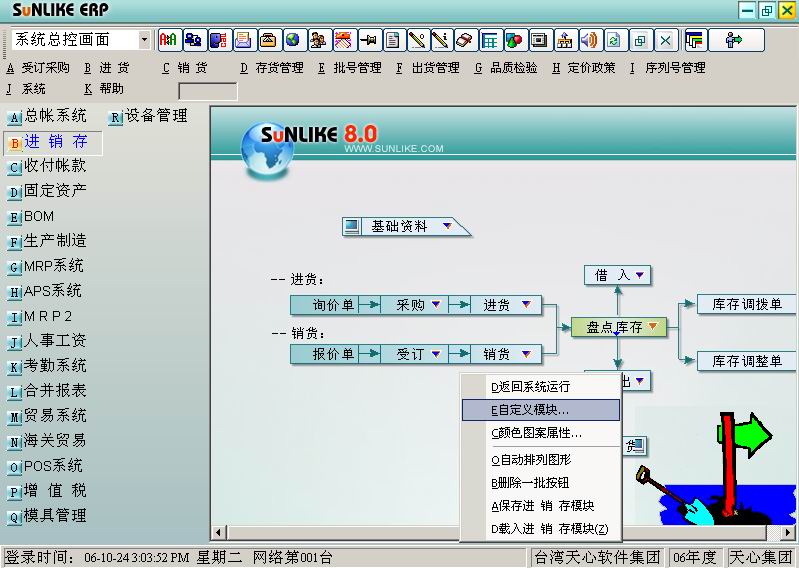Expand the 借入 dropdown arrow
The image size is (799, 568).
(640, 275)
